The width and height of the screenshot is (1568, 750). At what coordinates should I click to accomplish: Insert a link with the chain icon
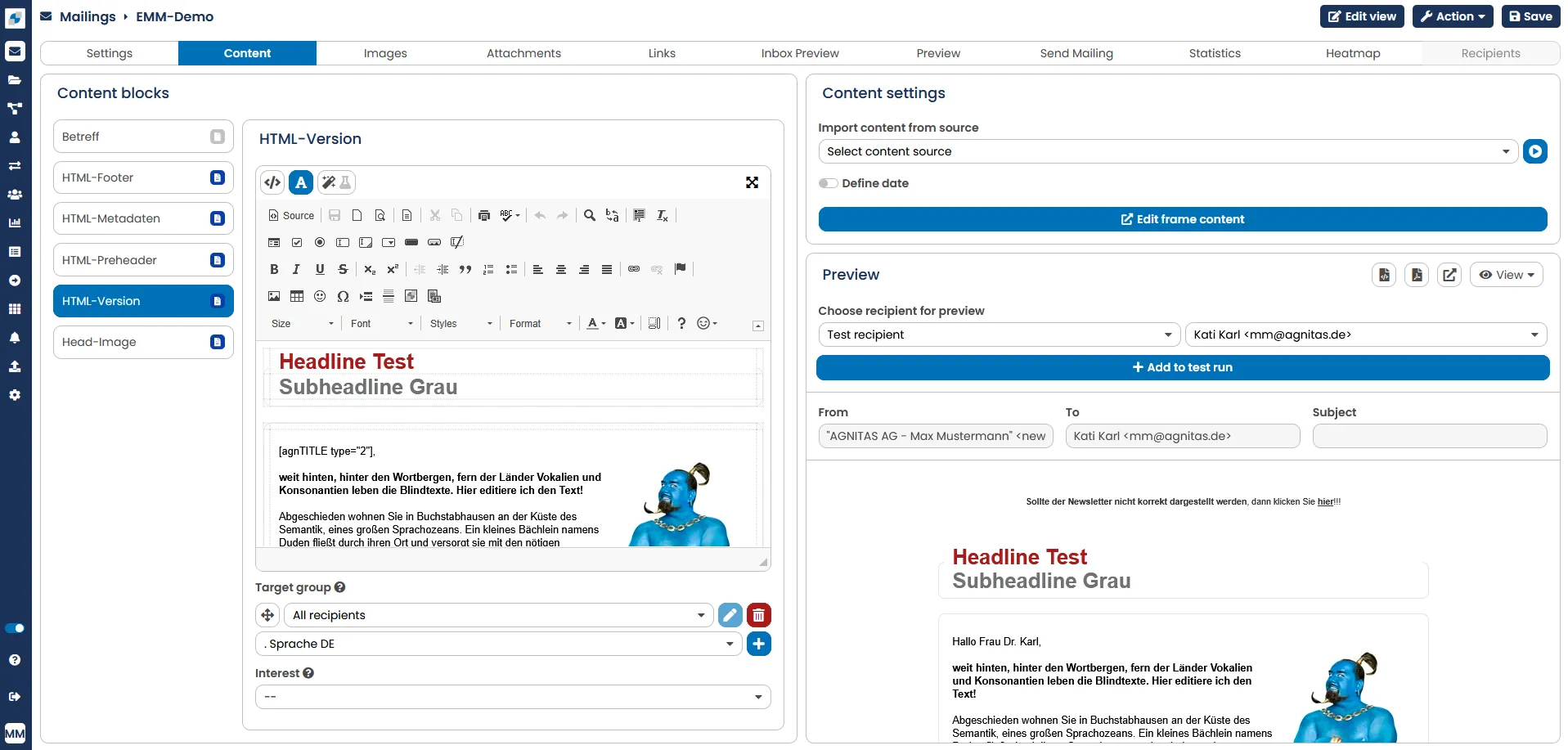pos(634,269)
